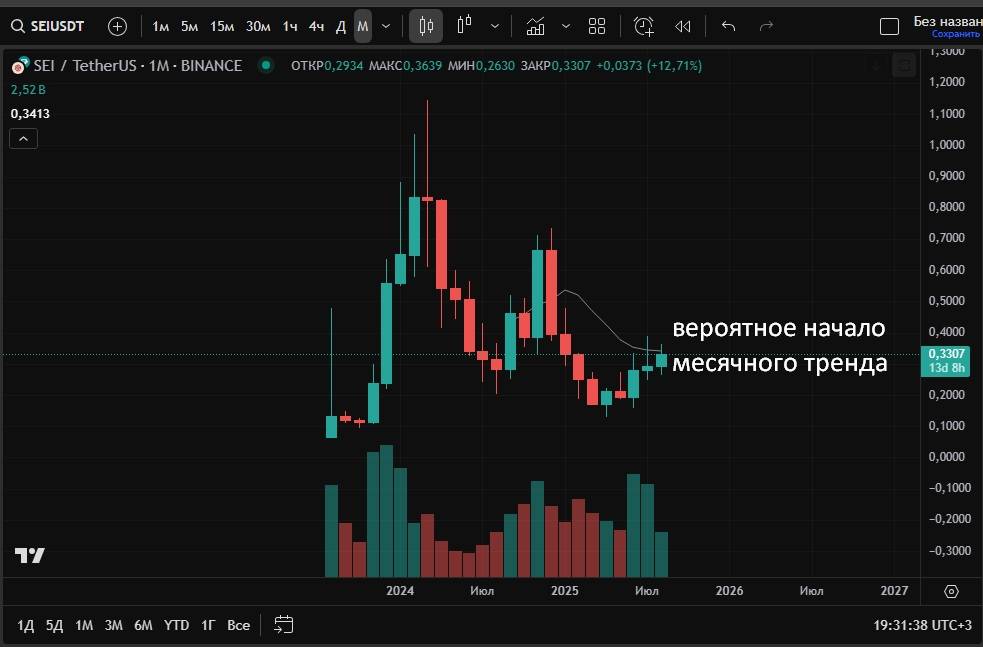Open the indicators chart icon
This screenshot has width=983, height=647.
click(536, 26)
